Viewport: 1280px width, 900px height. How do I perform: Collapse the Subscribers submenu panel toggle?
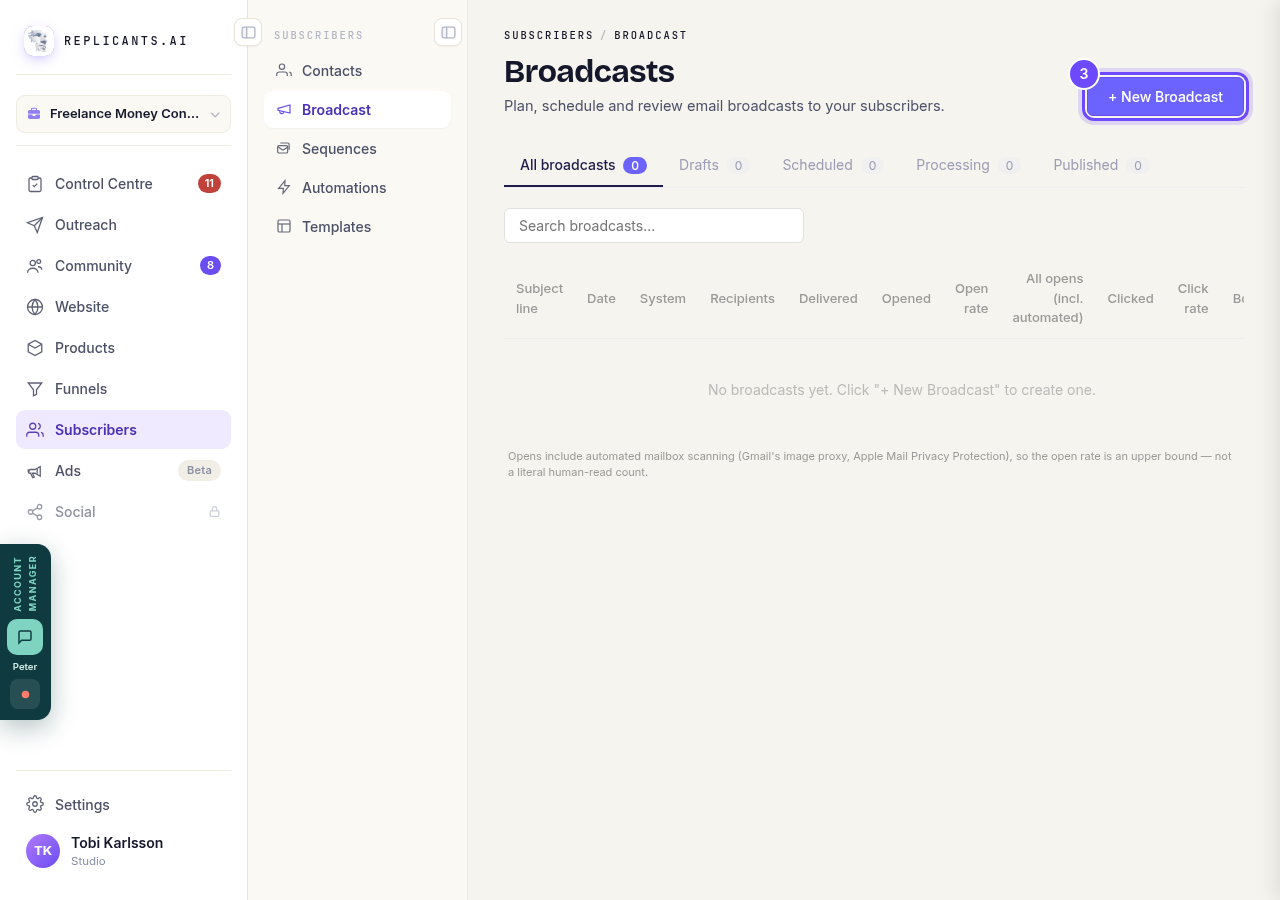[448, 33]
